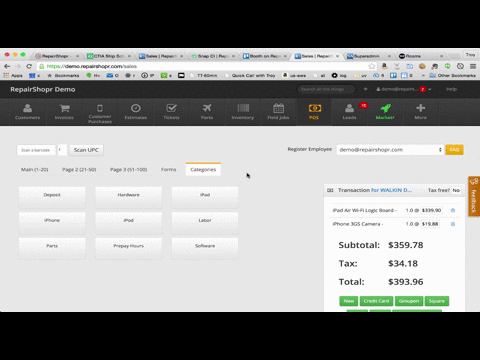
Task: Click the WALKIN customer link in Transaction
Action: click(x=391, y=190)
